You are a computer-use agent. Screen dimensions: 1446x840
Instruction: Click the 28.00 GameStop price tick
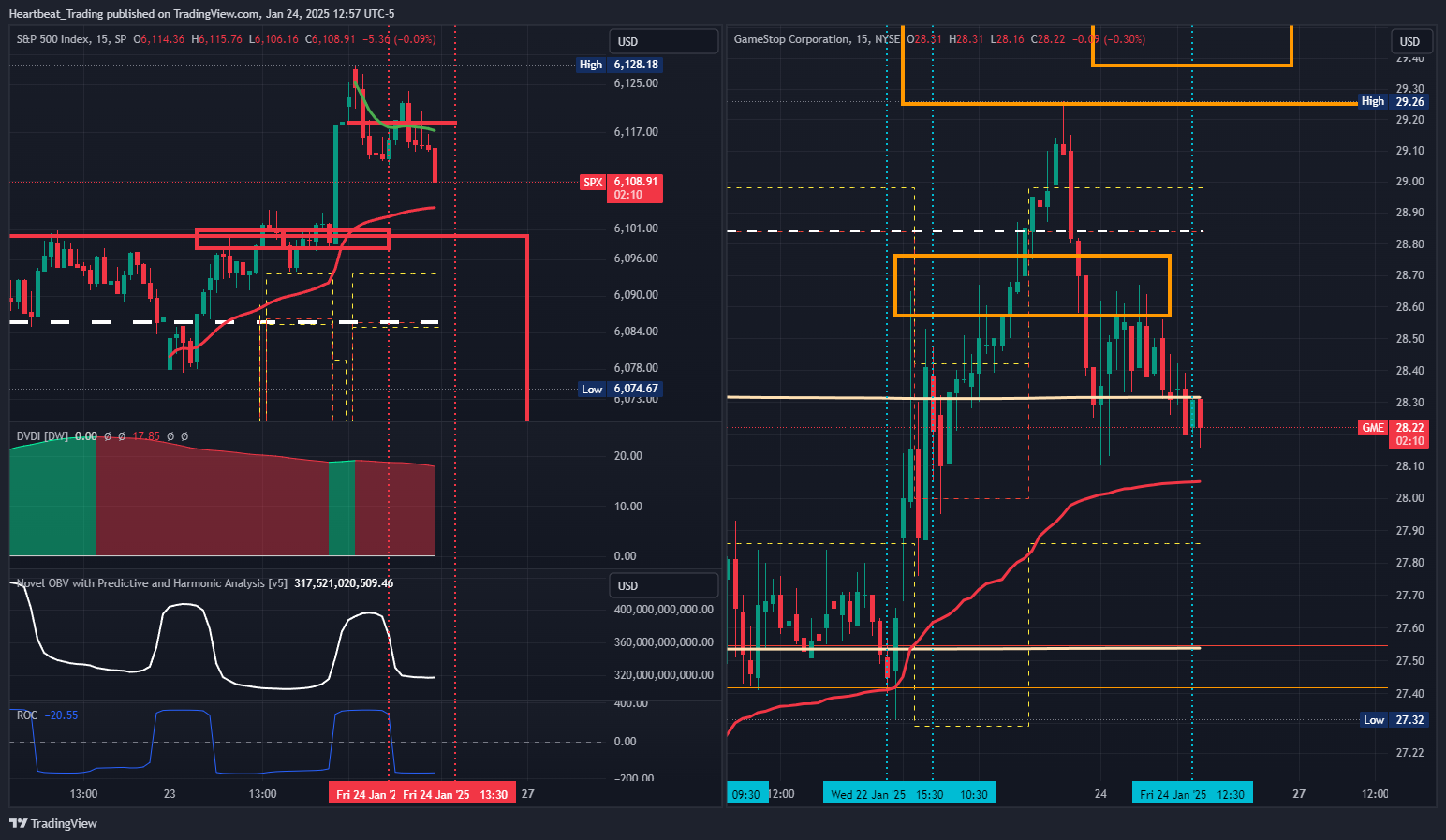pos(1409,498)
